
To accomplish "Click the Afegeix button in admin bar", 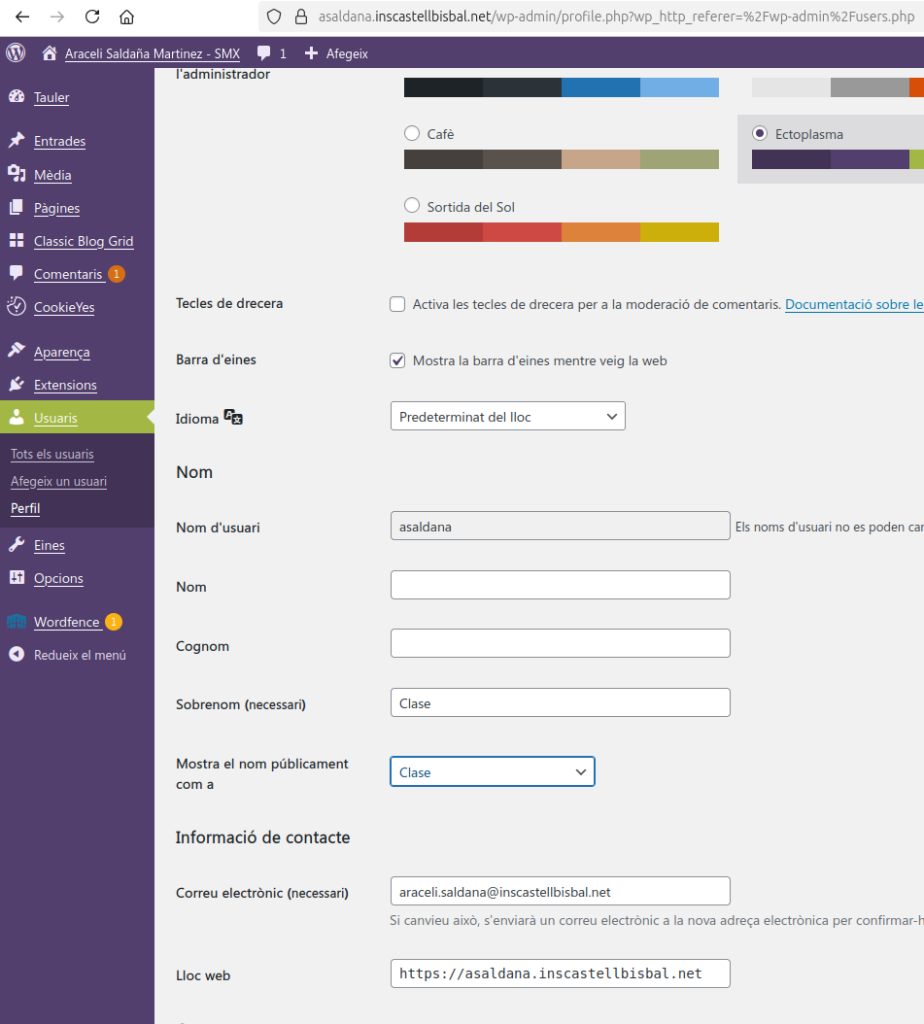I will [x=337, y=53].
